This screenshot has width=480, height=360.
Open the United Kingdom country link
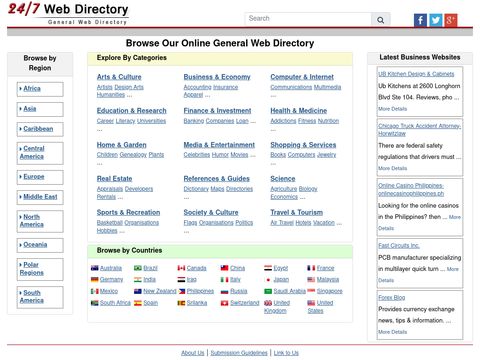click(277, 307)
